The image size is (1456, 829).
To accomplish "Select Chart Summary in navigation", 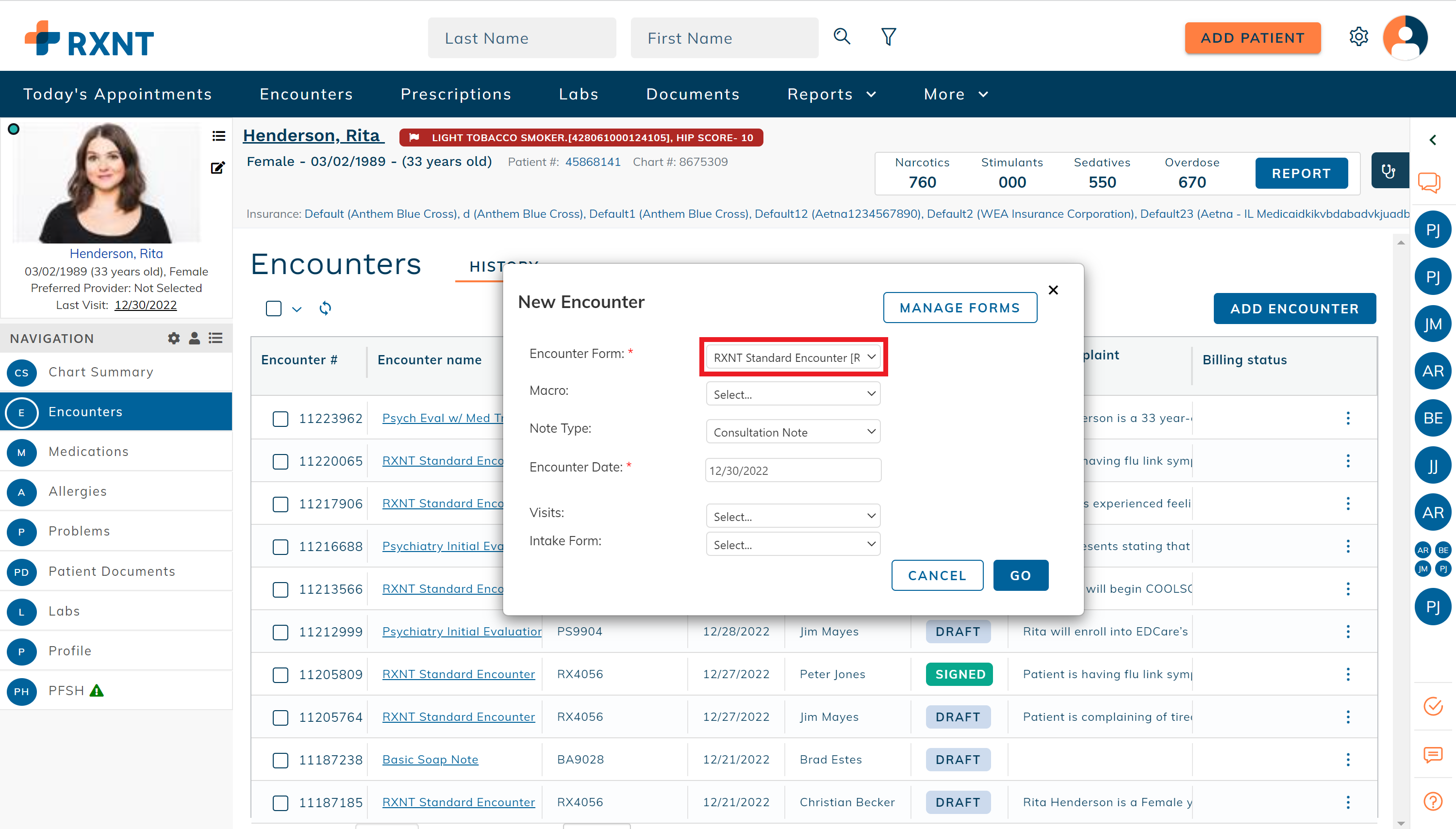I will [116, 372].
